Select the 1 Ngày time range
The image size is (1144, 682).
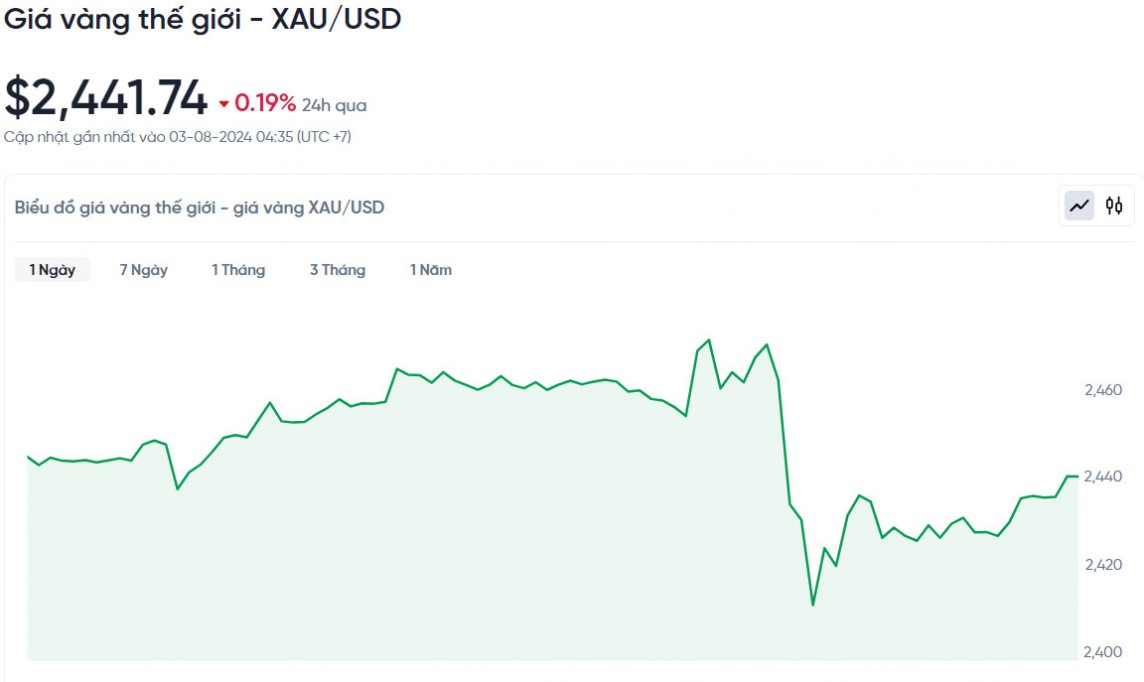[52, 270]
